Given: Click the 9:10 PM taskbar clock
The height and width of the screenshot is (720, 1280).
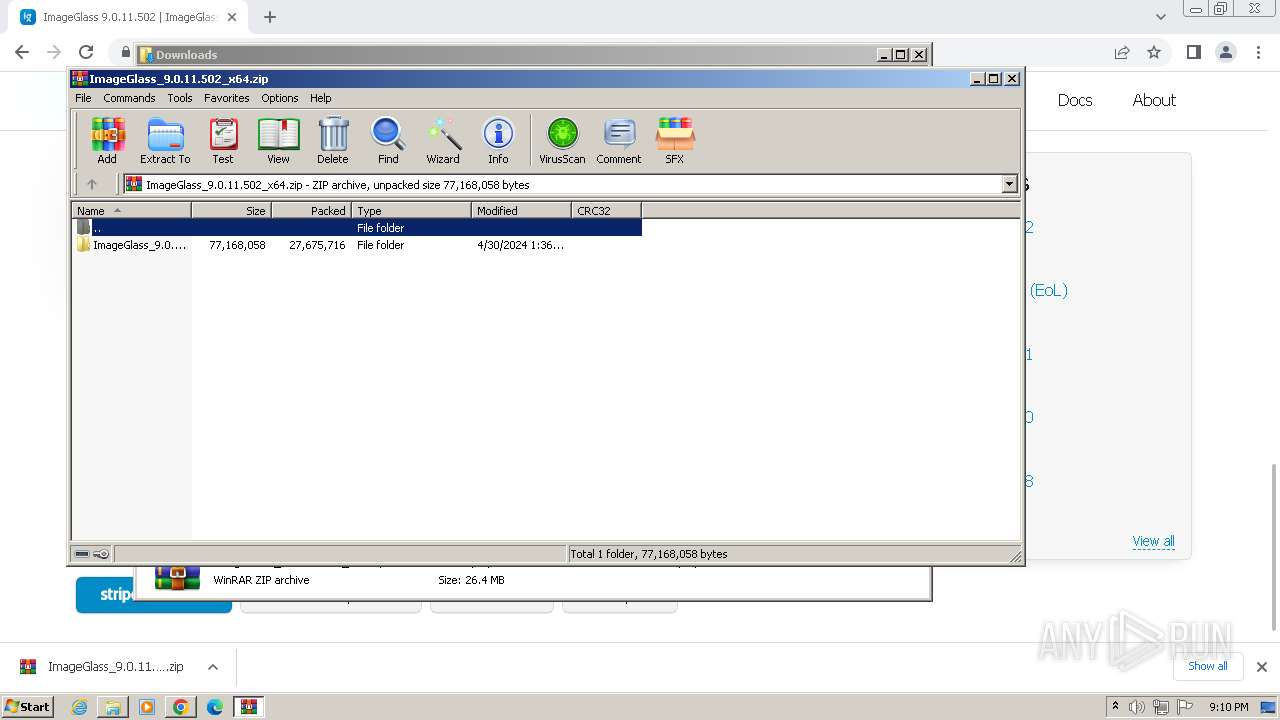Looking at the screenshot, I should (1228, 707).
